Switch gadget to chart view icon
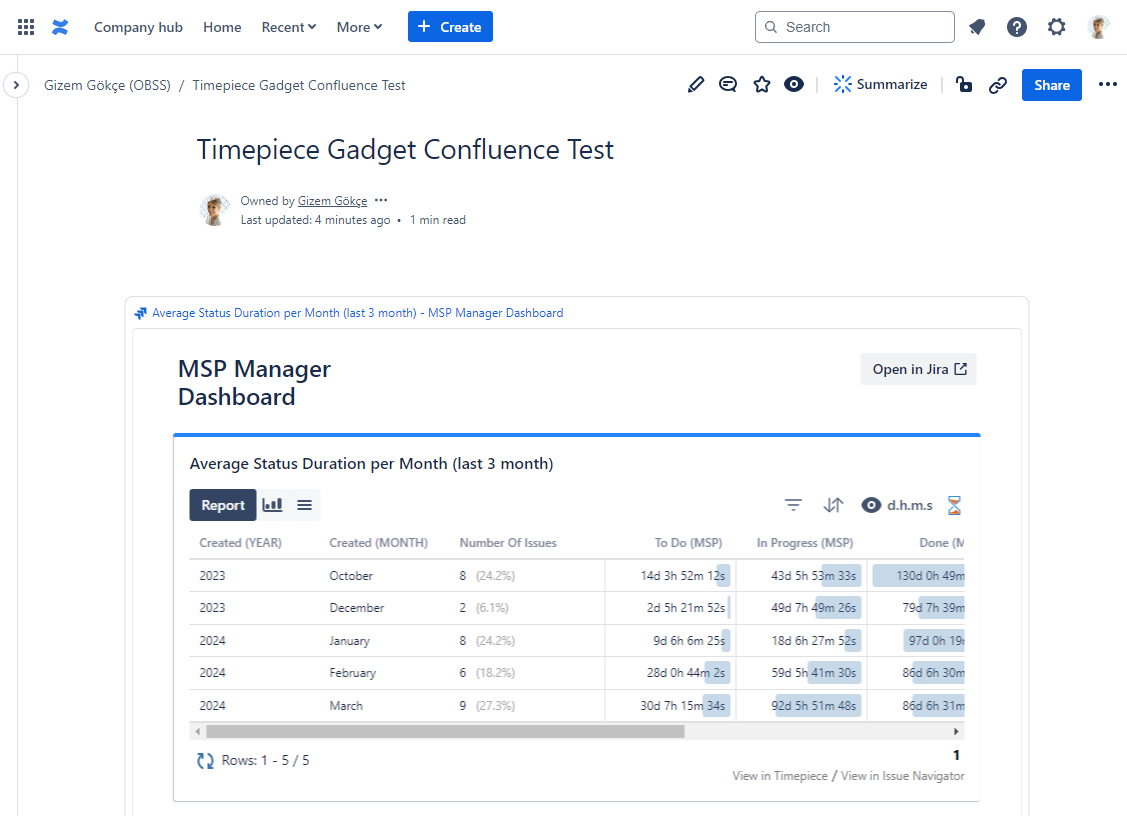The height and width of the screenshot is (816, 1127). 274,505
